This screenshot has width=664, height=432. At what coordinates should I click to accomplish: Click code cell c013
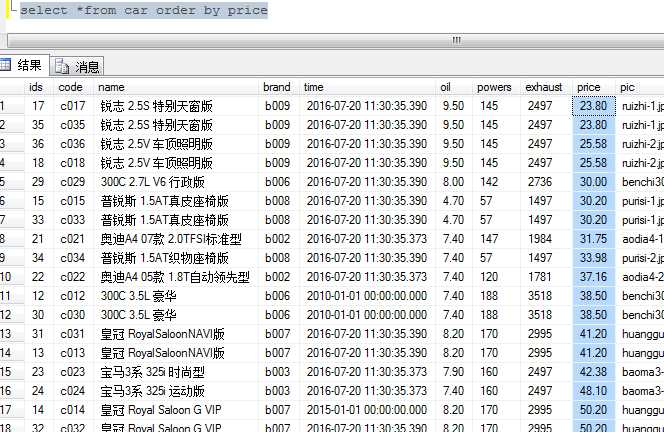[72, 353]
